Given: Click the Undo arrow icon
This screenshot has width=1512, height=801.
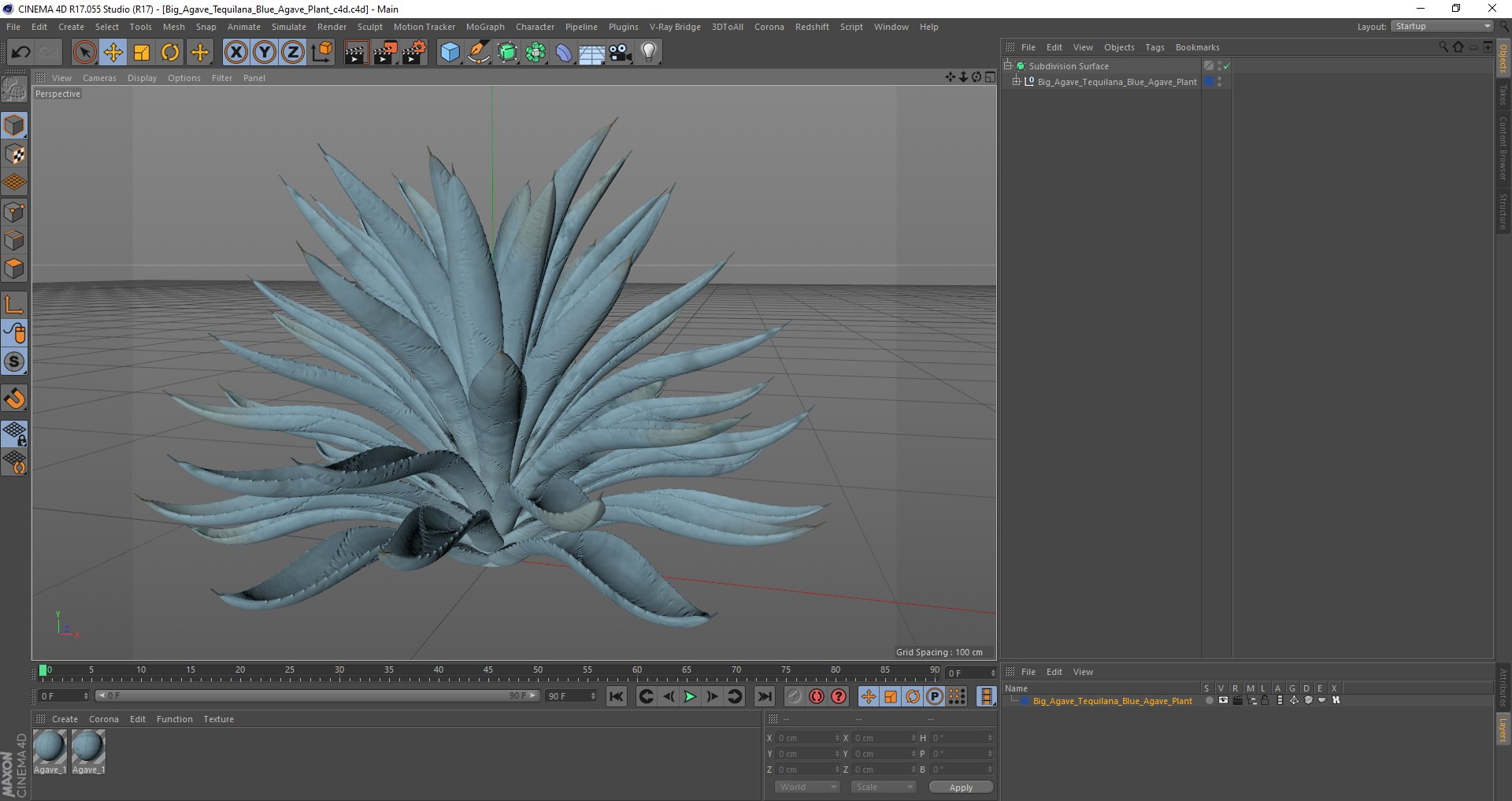Looking at the screenshot, I should point(20,53).
